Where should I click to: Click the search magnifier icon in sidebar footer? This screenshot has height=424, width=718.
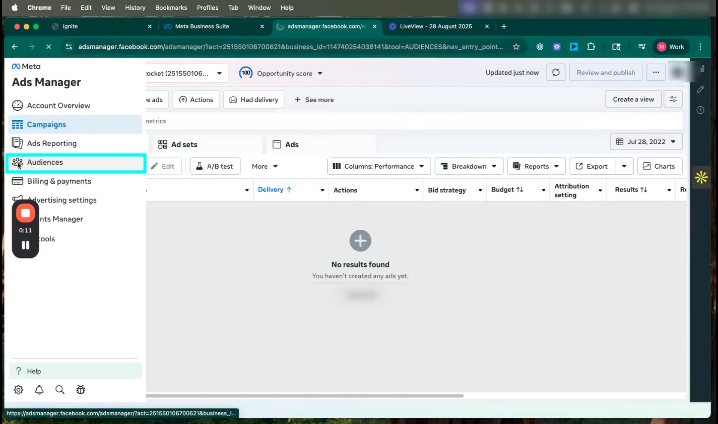click(60, 390)
